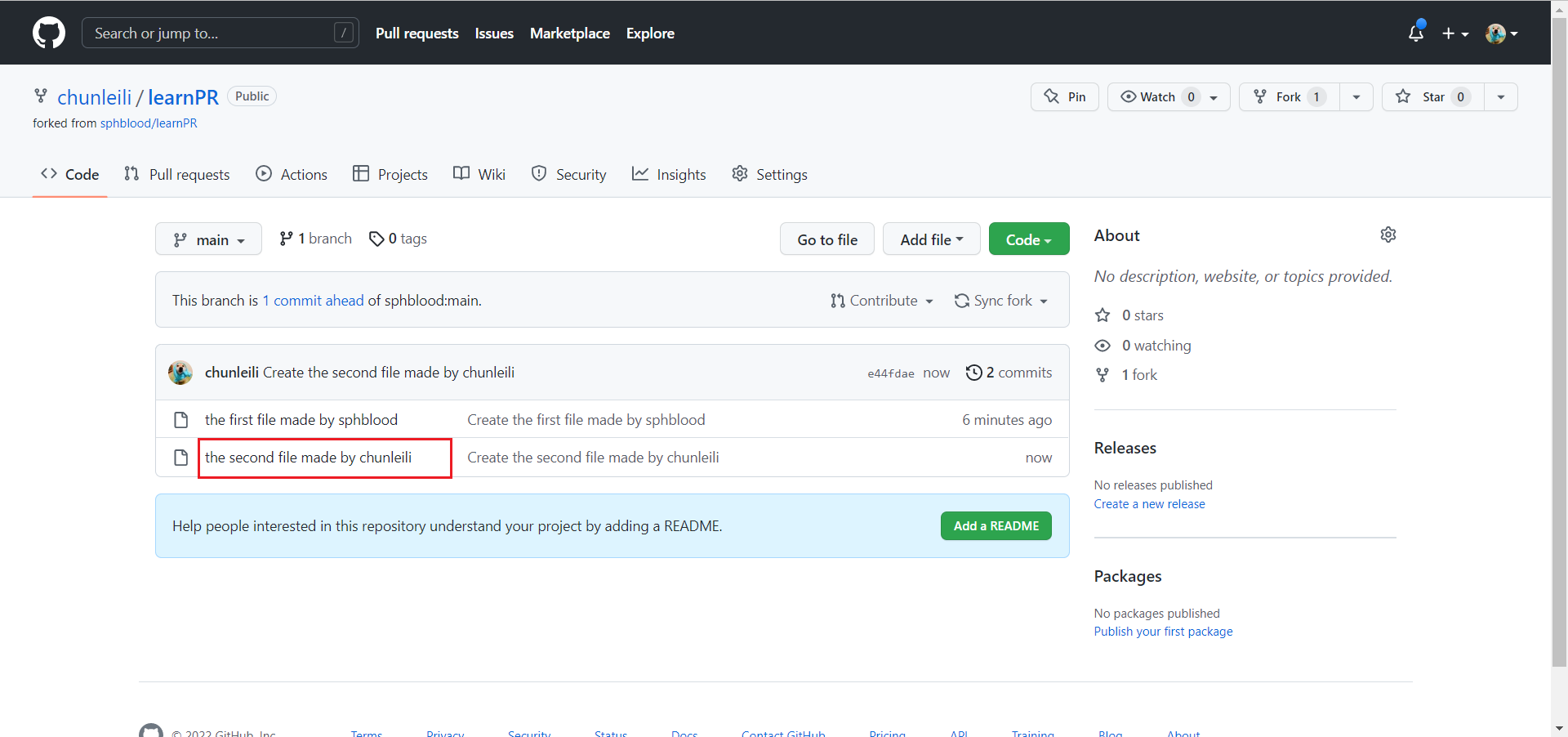
Task: Click the GitHub Octocat logo
Action: [49, 33]
